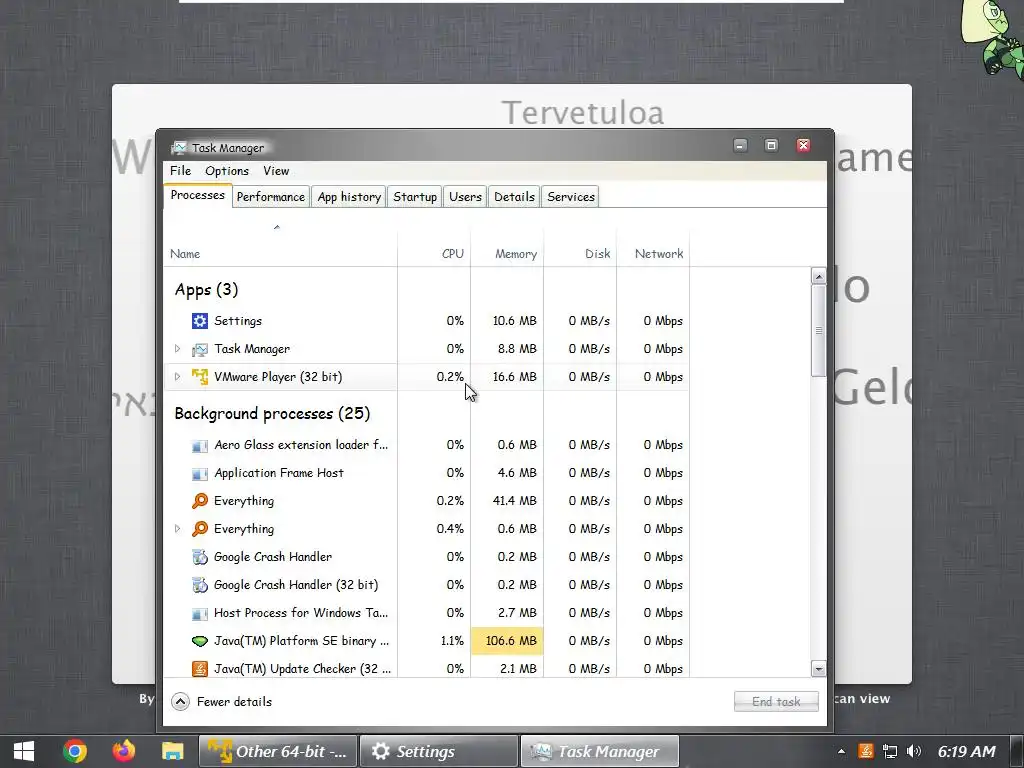Open the volume speaker tray icon
The width and height of the screenshot is (1024, 768).
click(914, 752)
